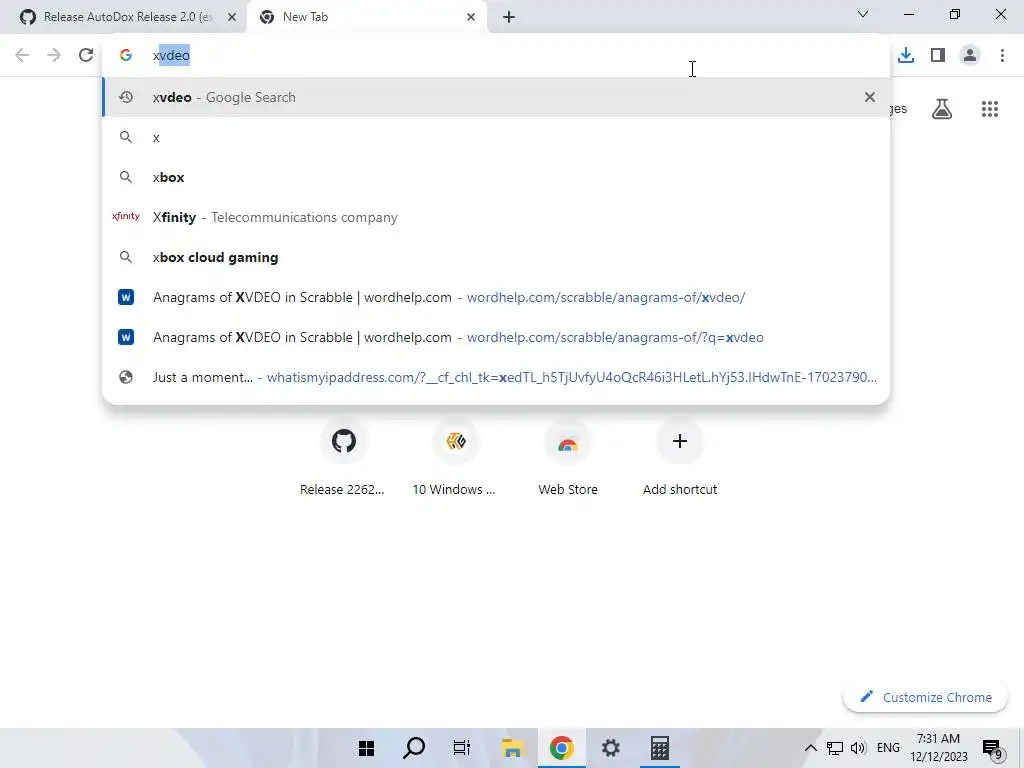Close the Release AutoDox tab
1024x768 pixels.
pos(232,17)
